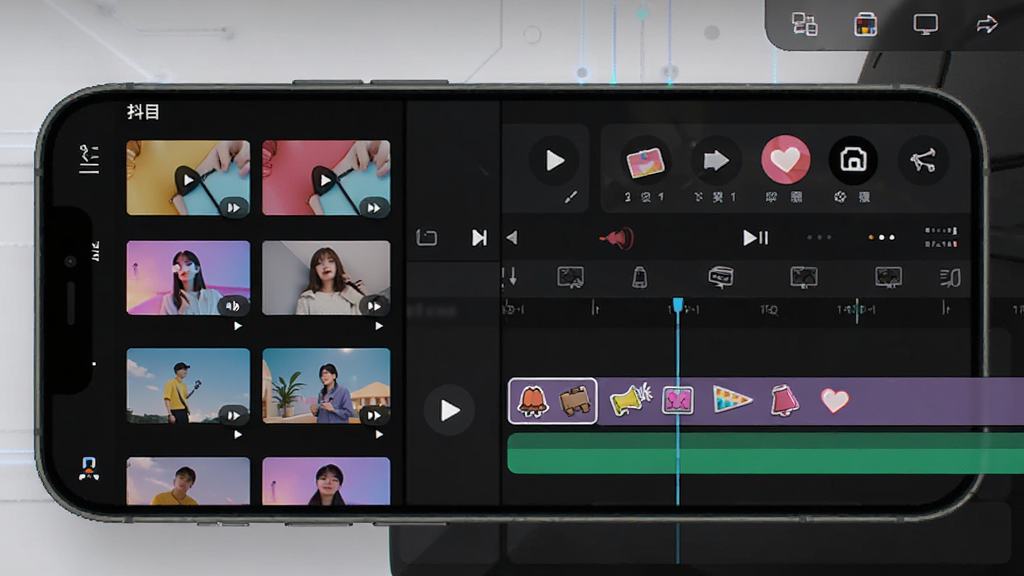1024x576 pixels.
Task: Click the insert down-arrow tool icon
Action: [x=510, y=277]
